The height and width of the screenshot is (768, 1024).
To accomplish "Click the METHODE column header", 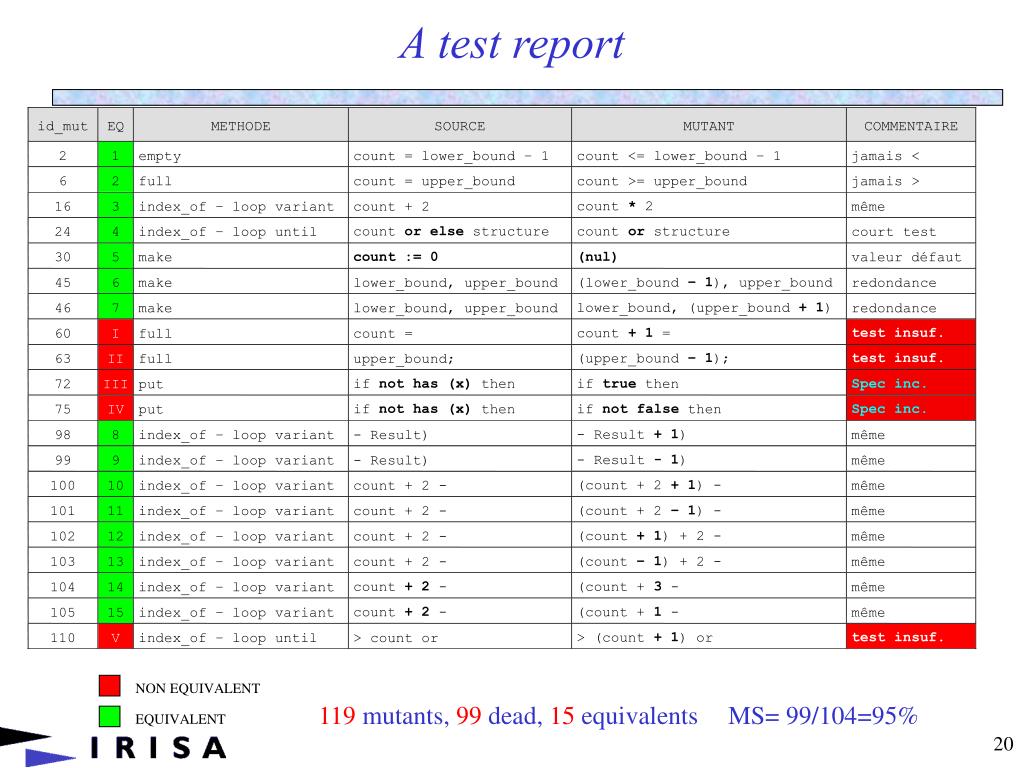I will point(240,125).
